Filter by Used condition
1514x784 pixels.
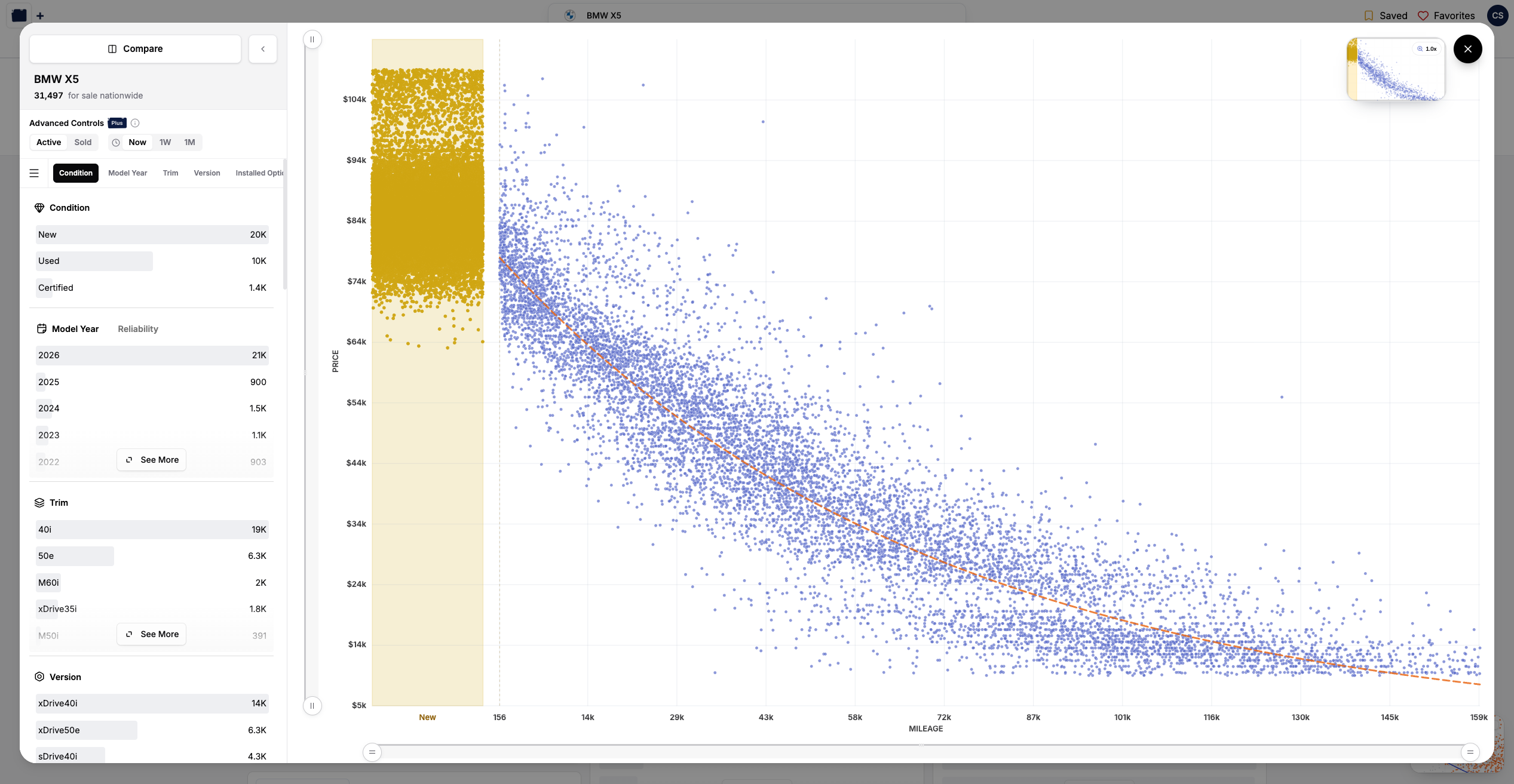[x=152, y=261]
